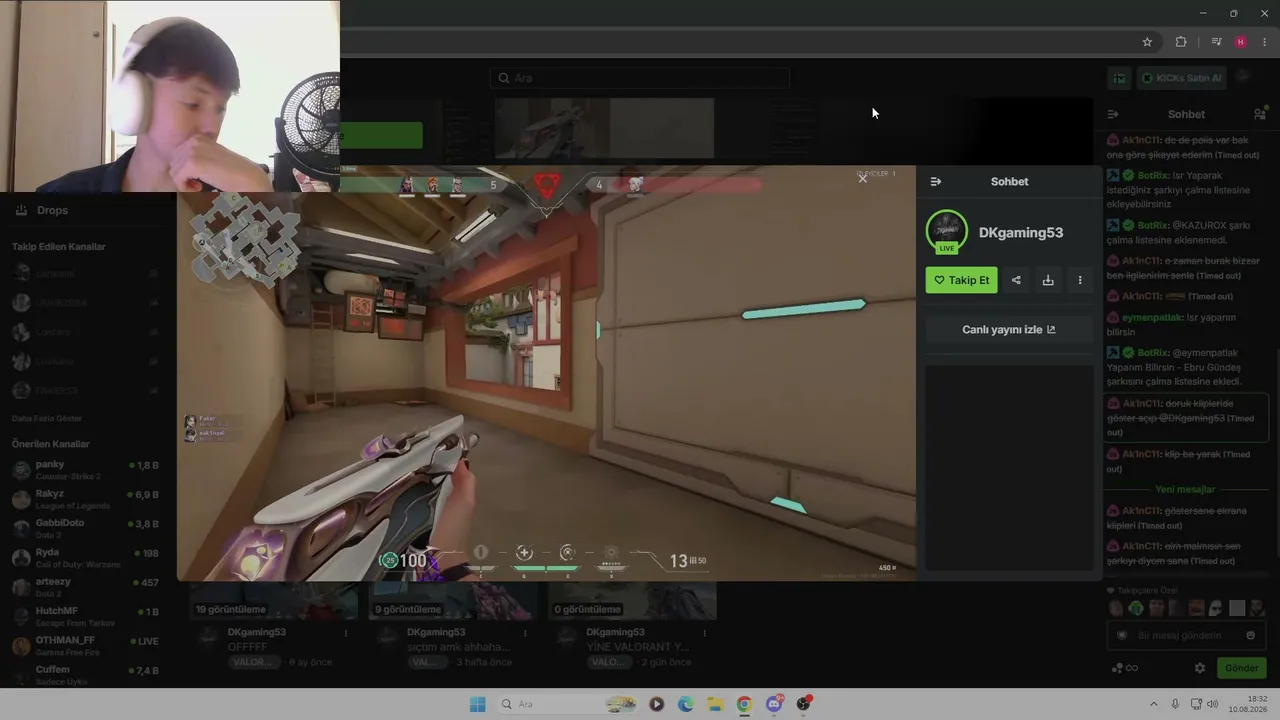Bookmark this page with star icon
The height and width of the screenshot is (720, 1280).
(x=1147, y=42)
